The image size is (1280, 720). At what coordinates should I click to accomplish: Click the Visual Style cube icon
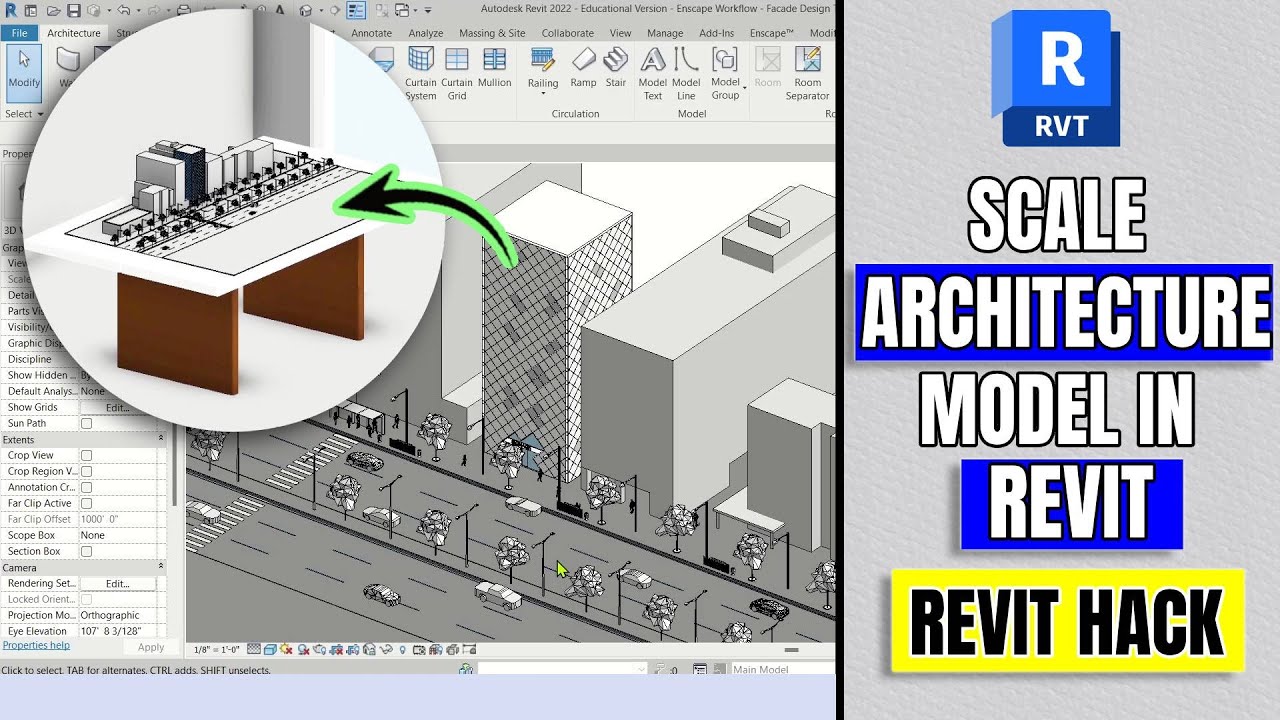270,649
